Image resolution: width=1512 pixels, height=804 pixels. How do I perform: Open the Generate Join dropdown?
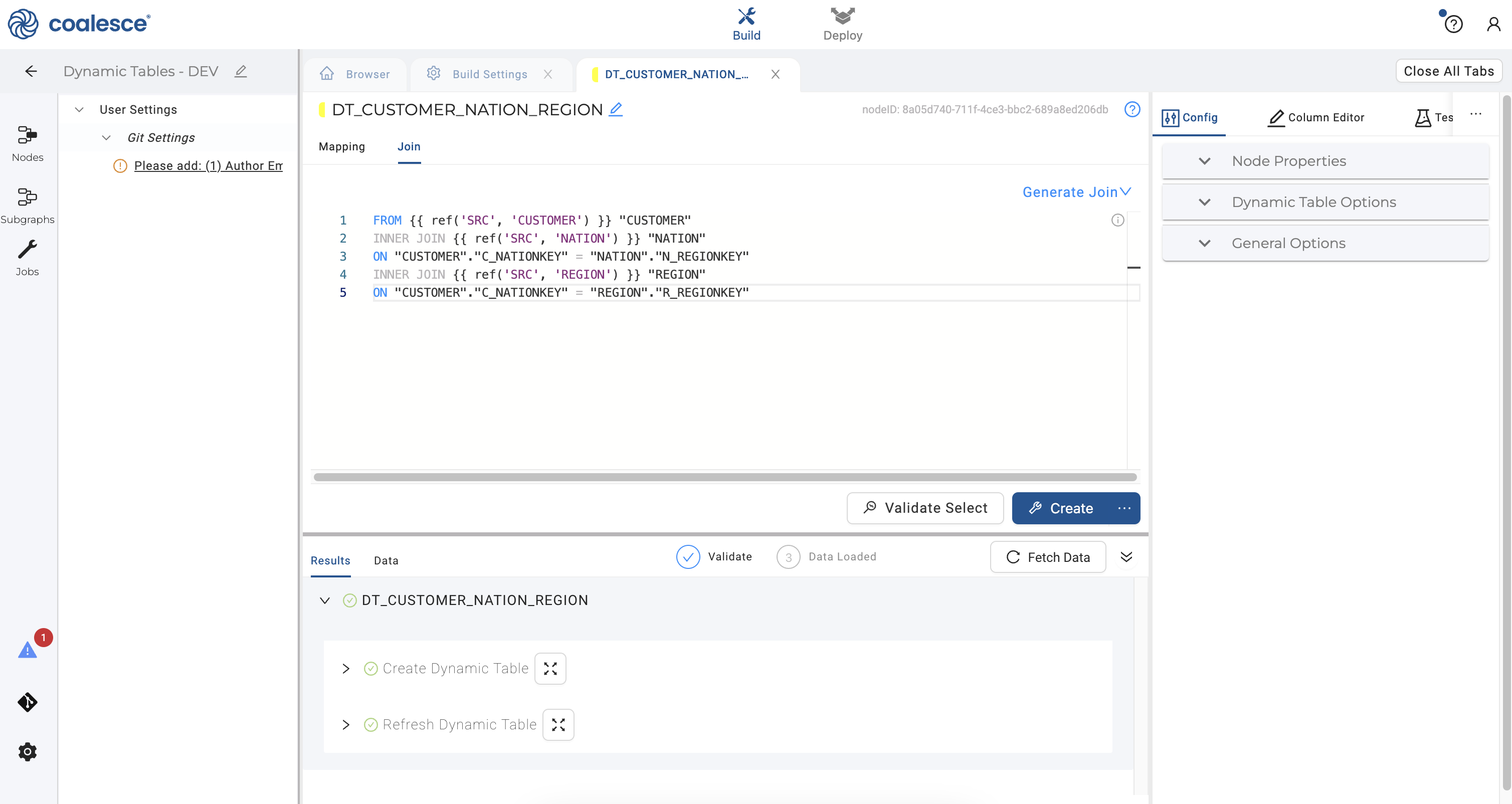tap(1076, 192)
